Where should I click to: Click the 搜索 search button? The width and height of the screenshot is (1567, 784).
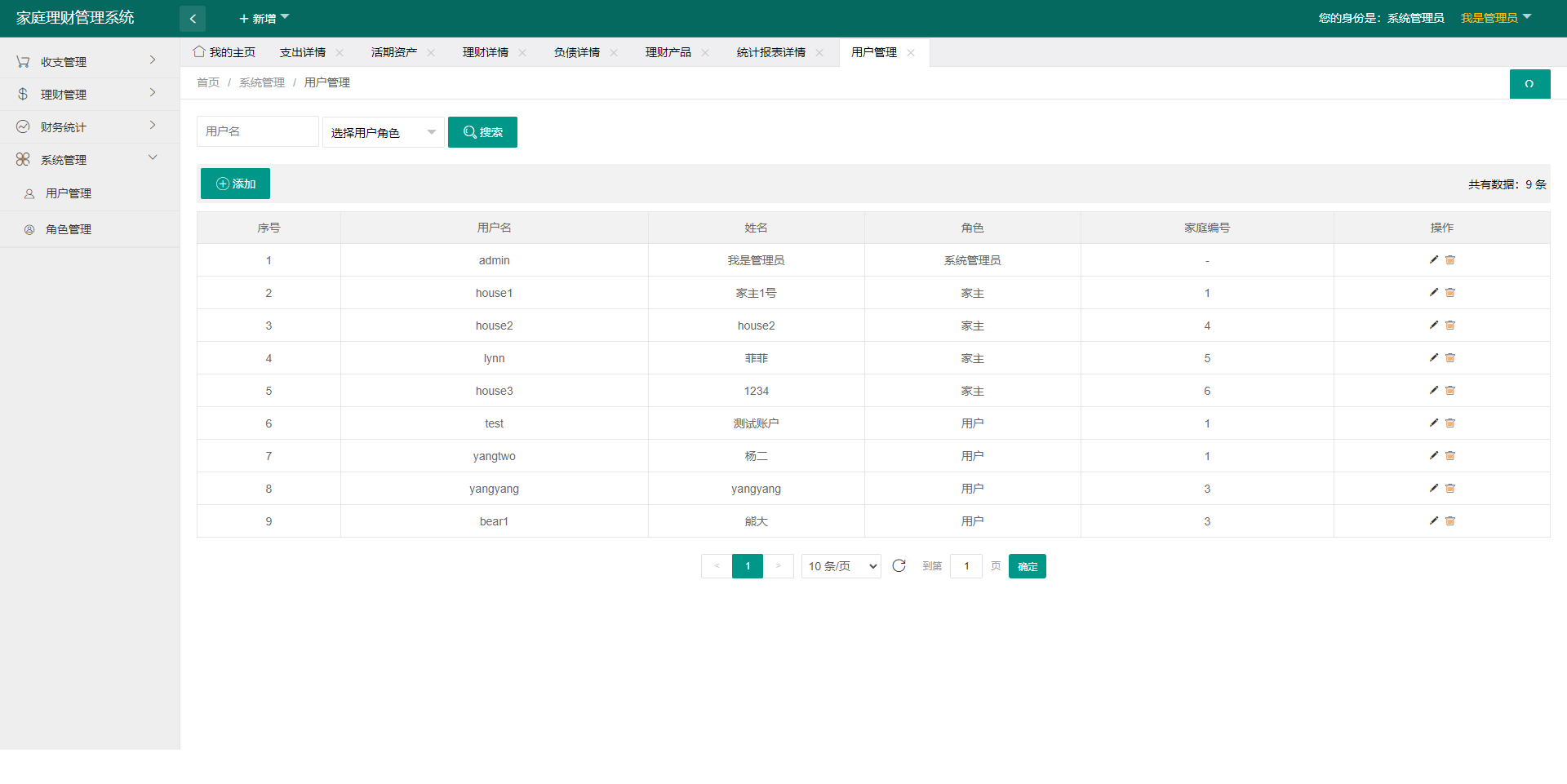click(x=482, y=132)
